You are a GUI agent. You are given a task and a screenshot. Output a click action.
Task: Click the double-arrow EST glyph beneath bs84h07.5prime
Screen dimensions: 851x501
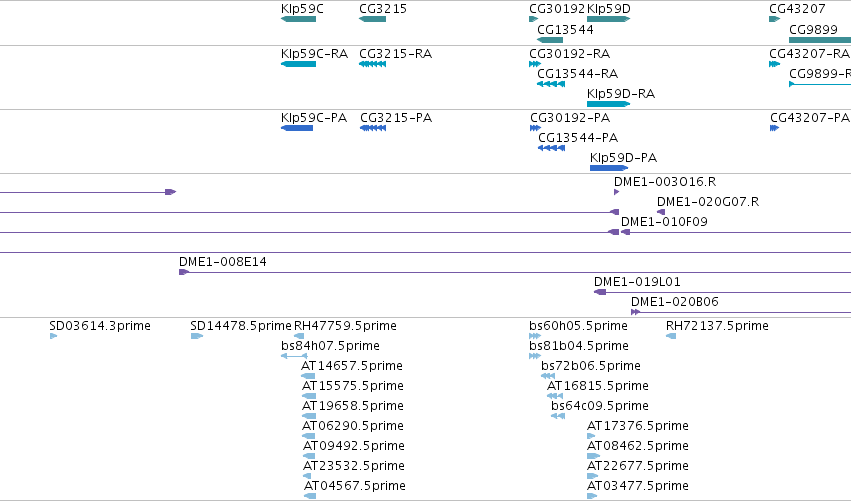pos(294,356)
